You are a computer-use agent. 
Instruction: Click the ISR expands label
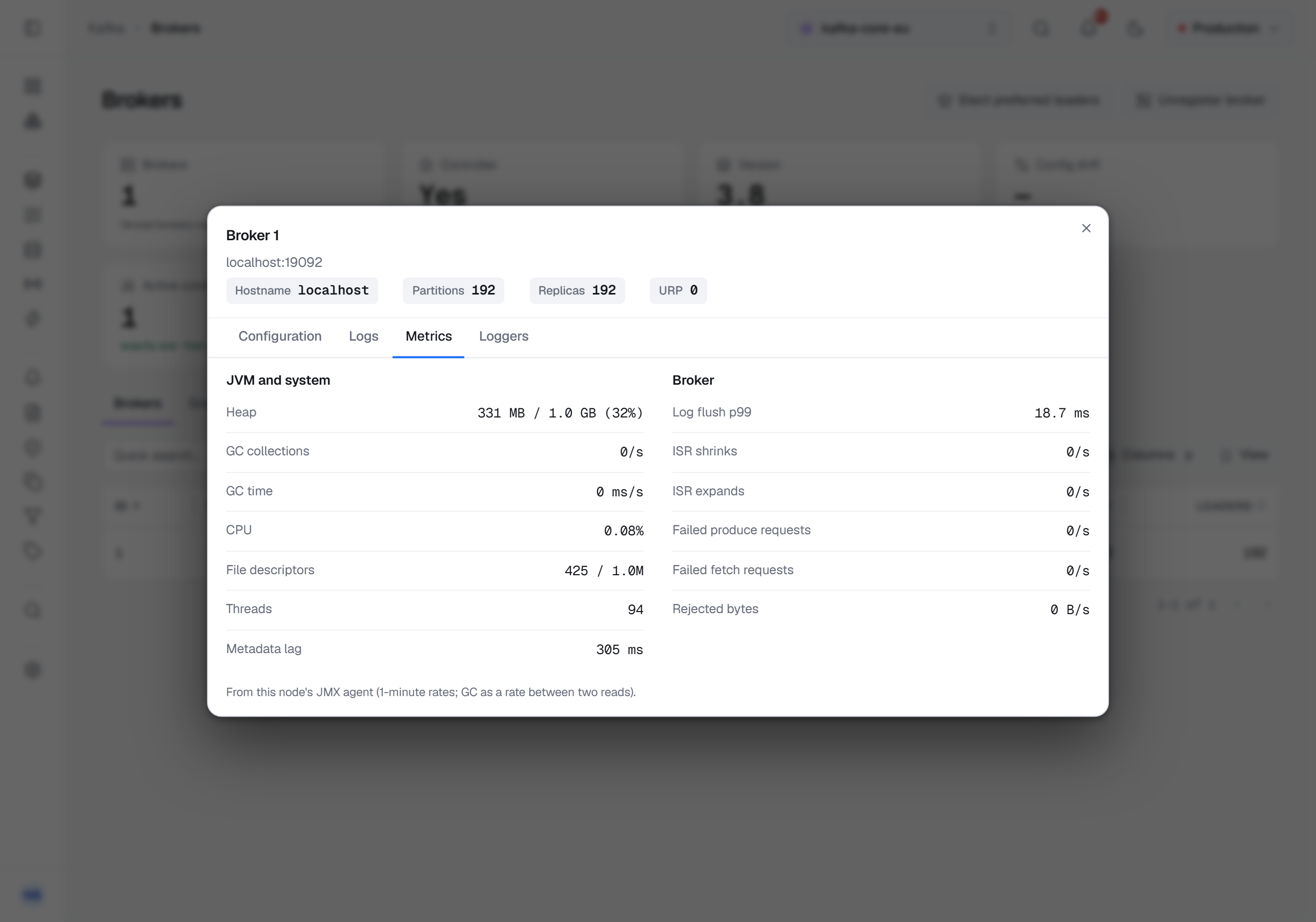click(708, 491)
